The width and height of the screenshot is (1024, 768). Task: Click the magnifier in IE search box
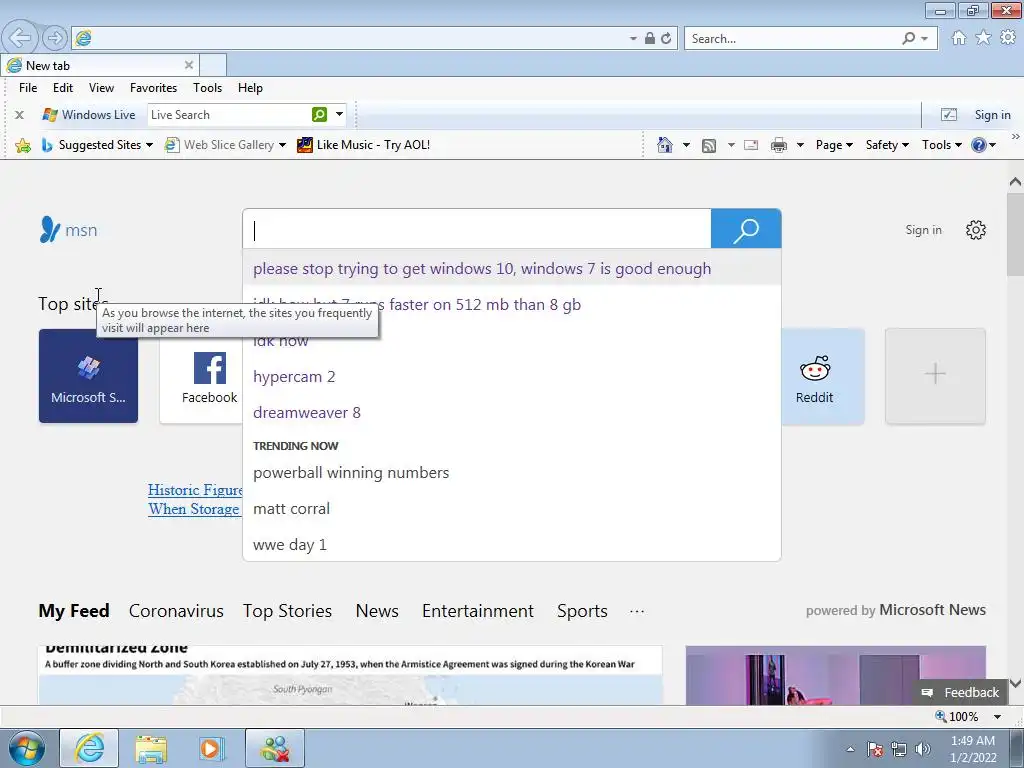click(908, 39)
